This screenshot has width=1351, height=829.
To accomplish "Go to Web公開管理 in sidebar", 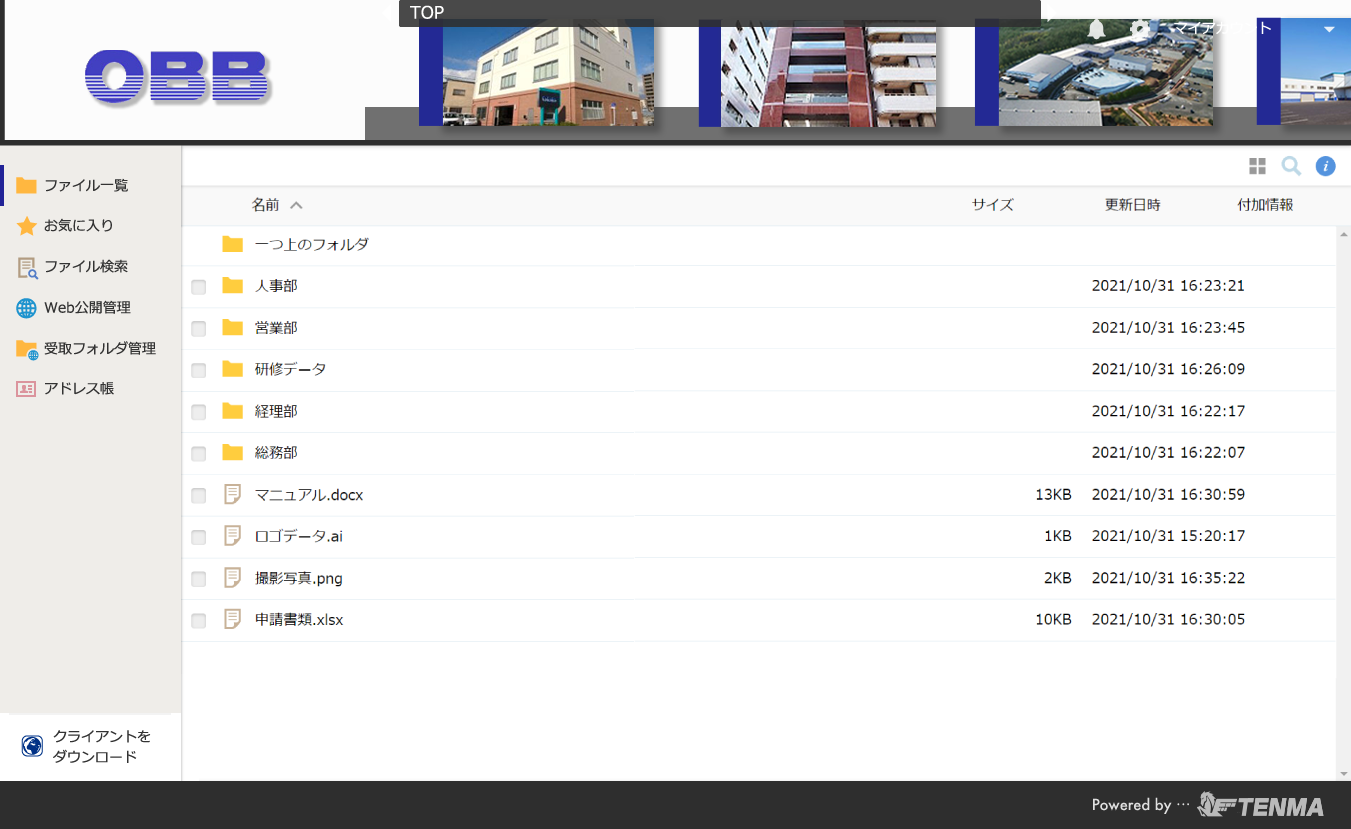I will click(87, 308).
